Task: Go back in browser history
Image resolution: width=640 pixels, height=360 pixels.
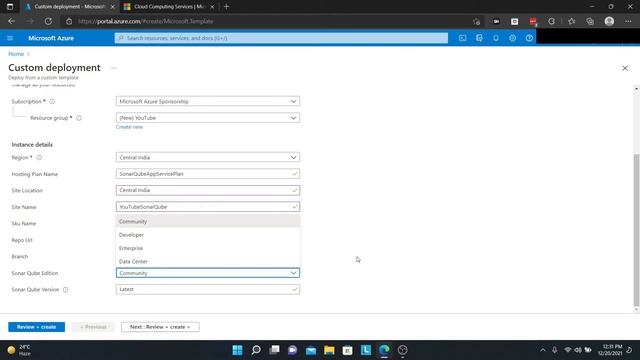Action: [11, 21]
